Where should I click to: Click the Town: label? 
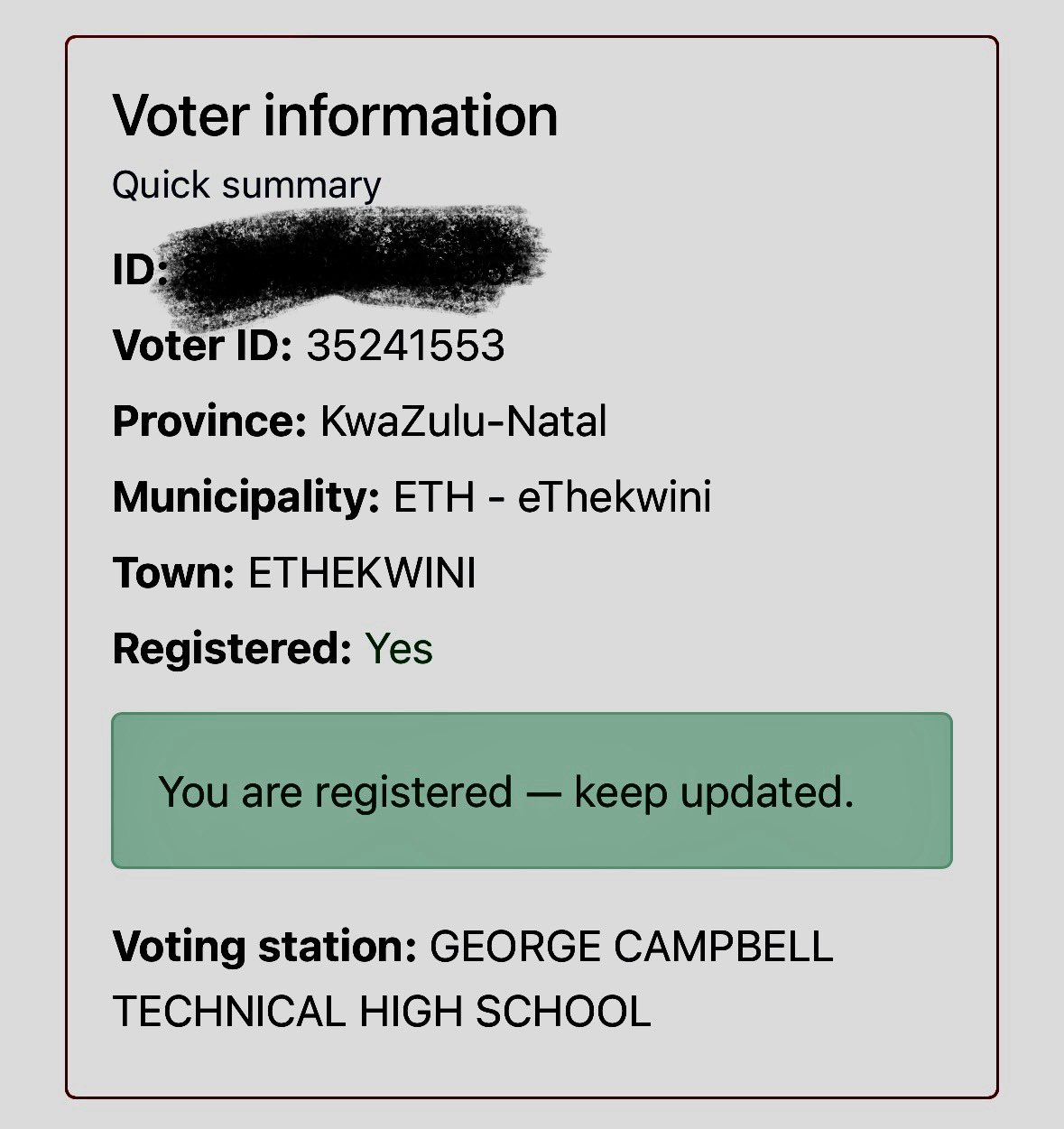coord(173,573)
